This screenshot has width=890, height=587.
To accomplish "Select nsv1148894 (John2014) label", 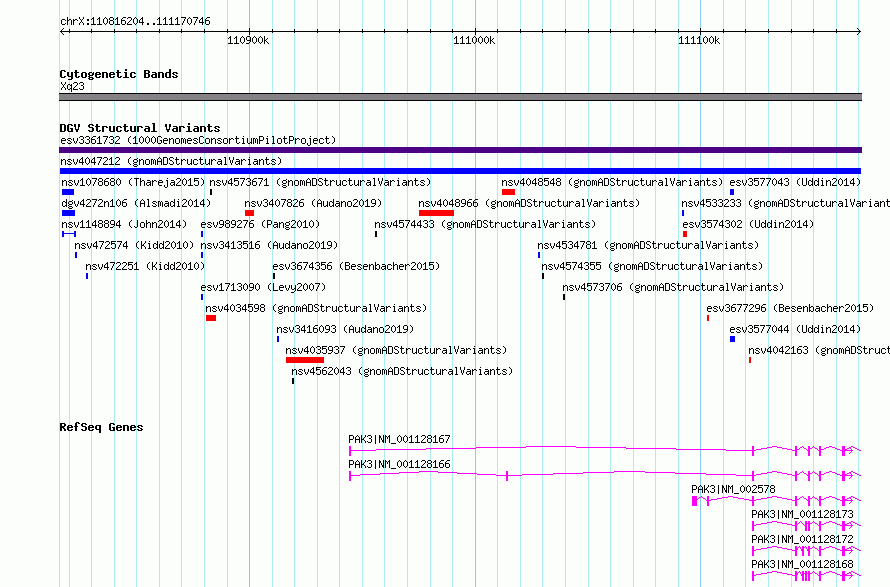I will coord(124,224).
